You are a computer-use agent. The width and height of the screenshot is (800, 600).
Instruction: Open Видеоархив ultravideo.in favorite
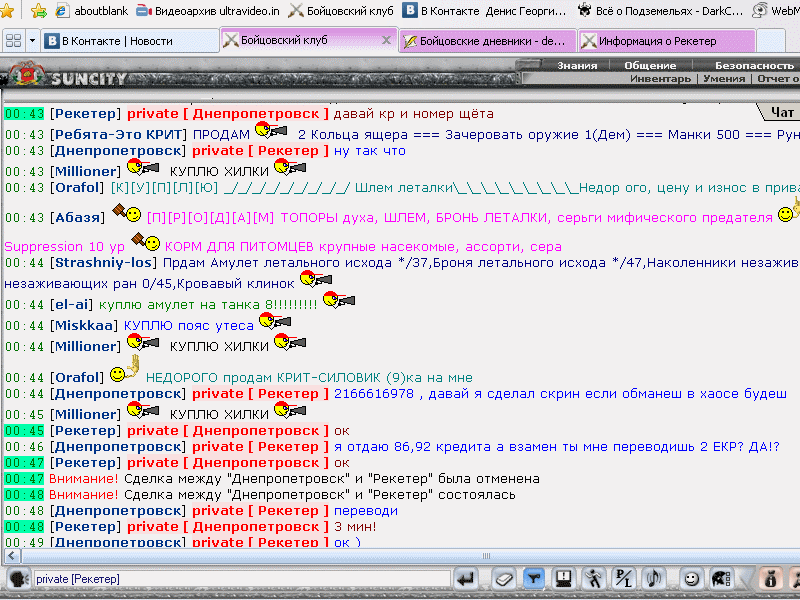coord(208,11)
